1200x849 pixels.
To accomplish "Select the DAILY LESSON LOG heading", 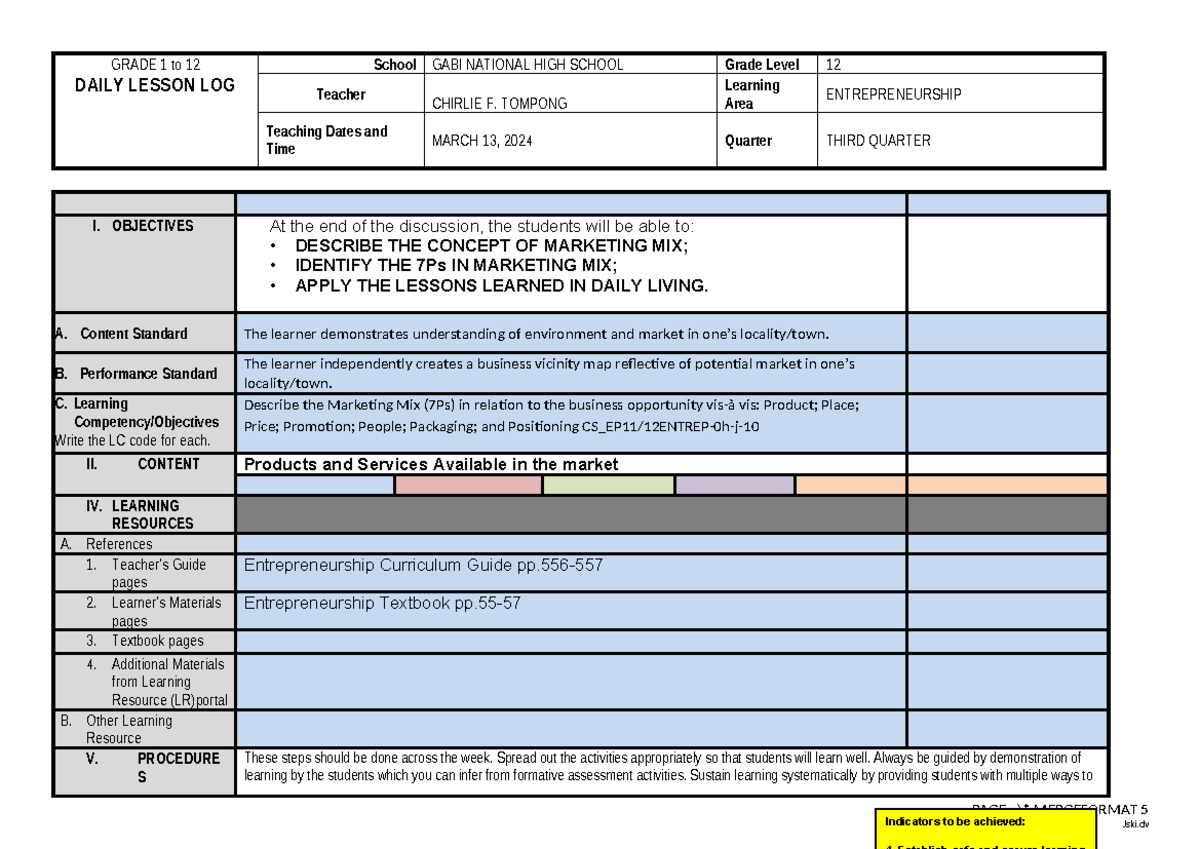I will pyautogui.click(x=155, y=86).
